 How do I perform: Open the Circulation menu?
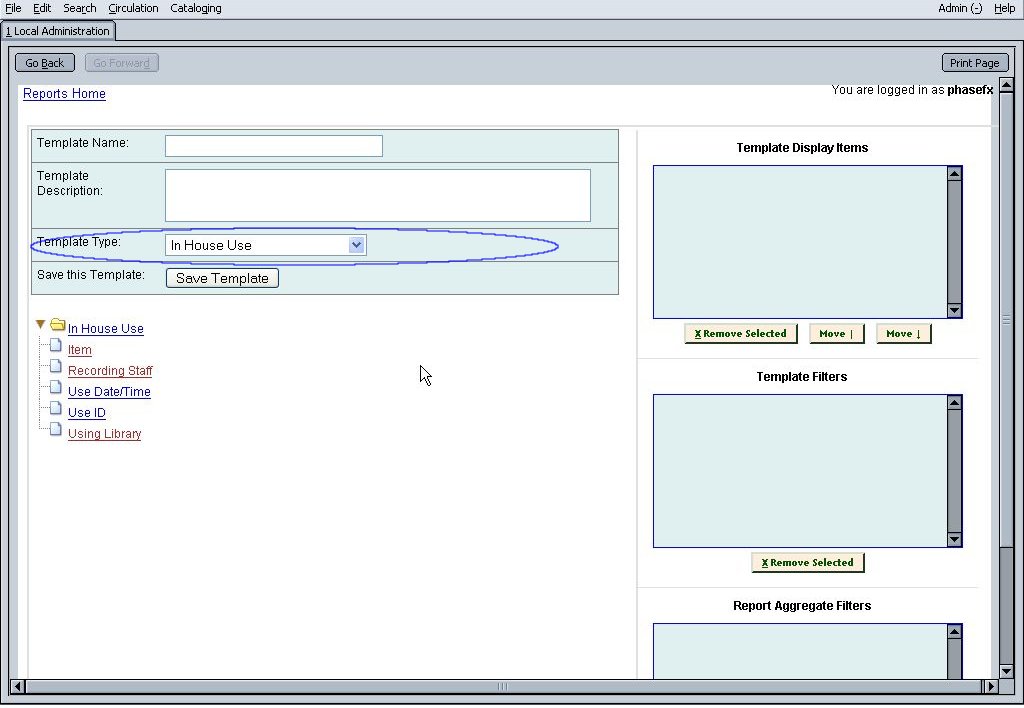pos(133,8)
